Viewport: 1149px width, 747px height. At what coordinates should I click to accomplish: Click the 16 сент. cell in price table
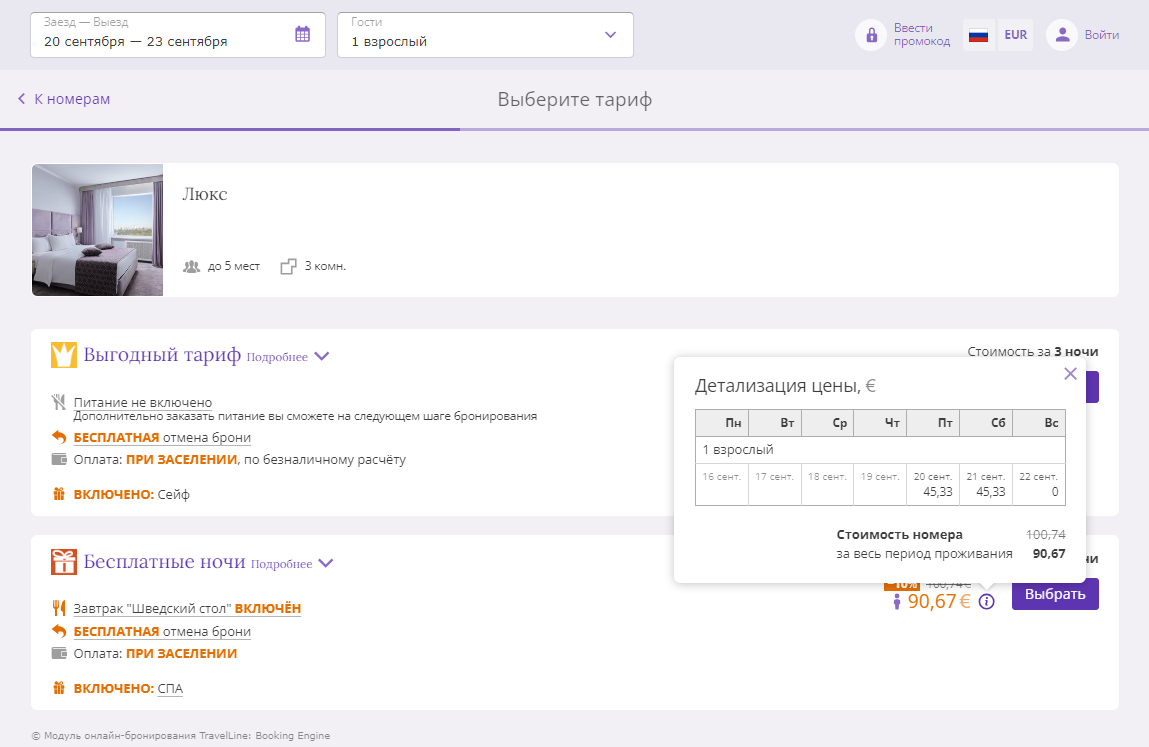tap(722, 485)
